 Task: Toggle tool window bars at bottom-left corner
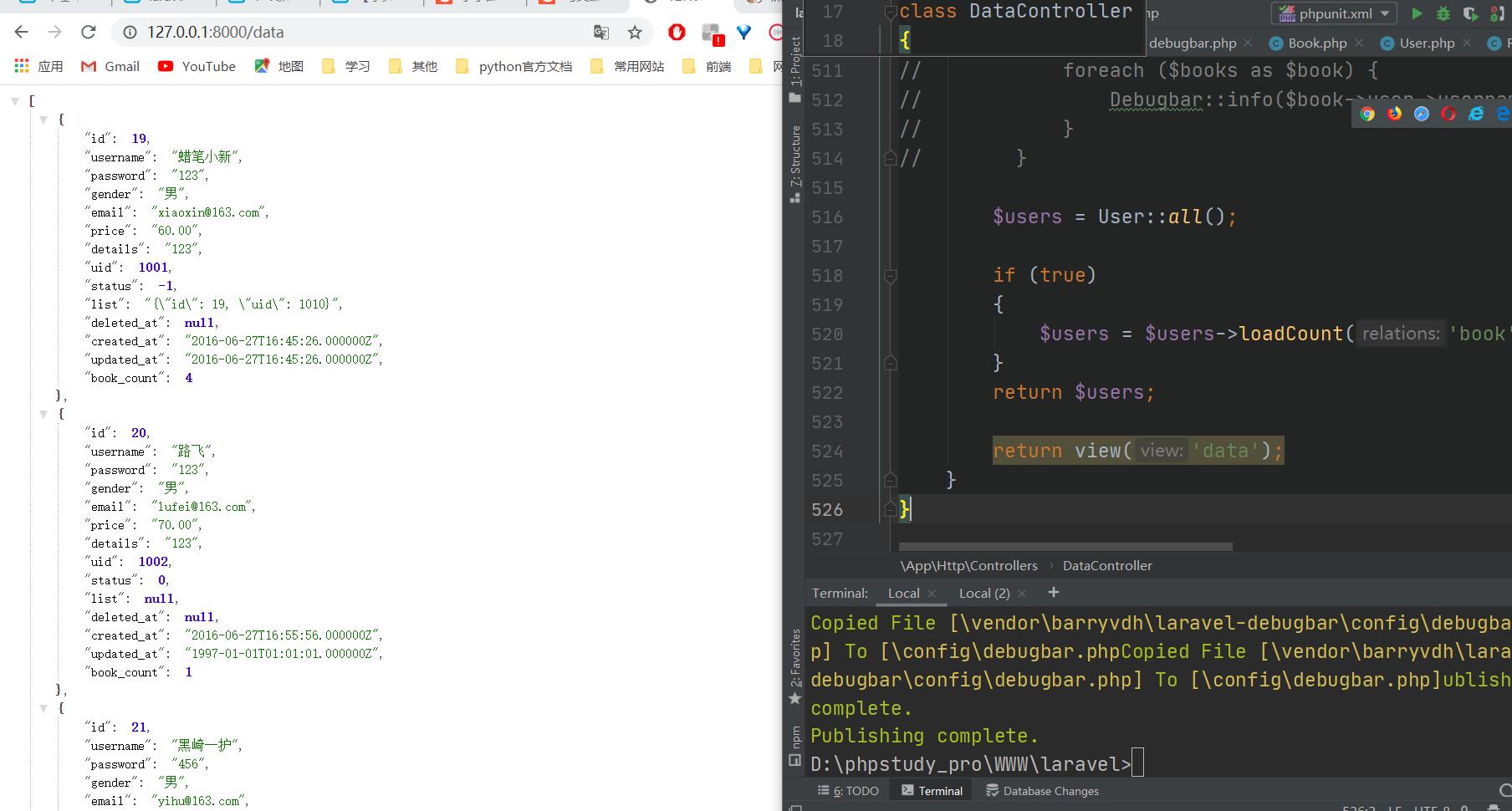(795, 808)
